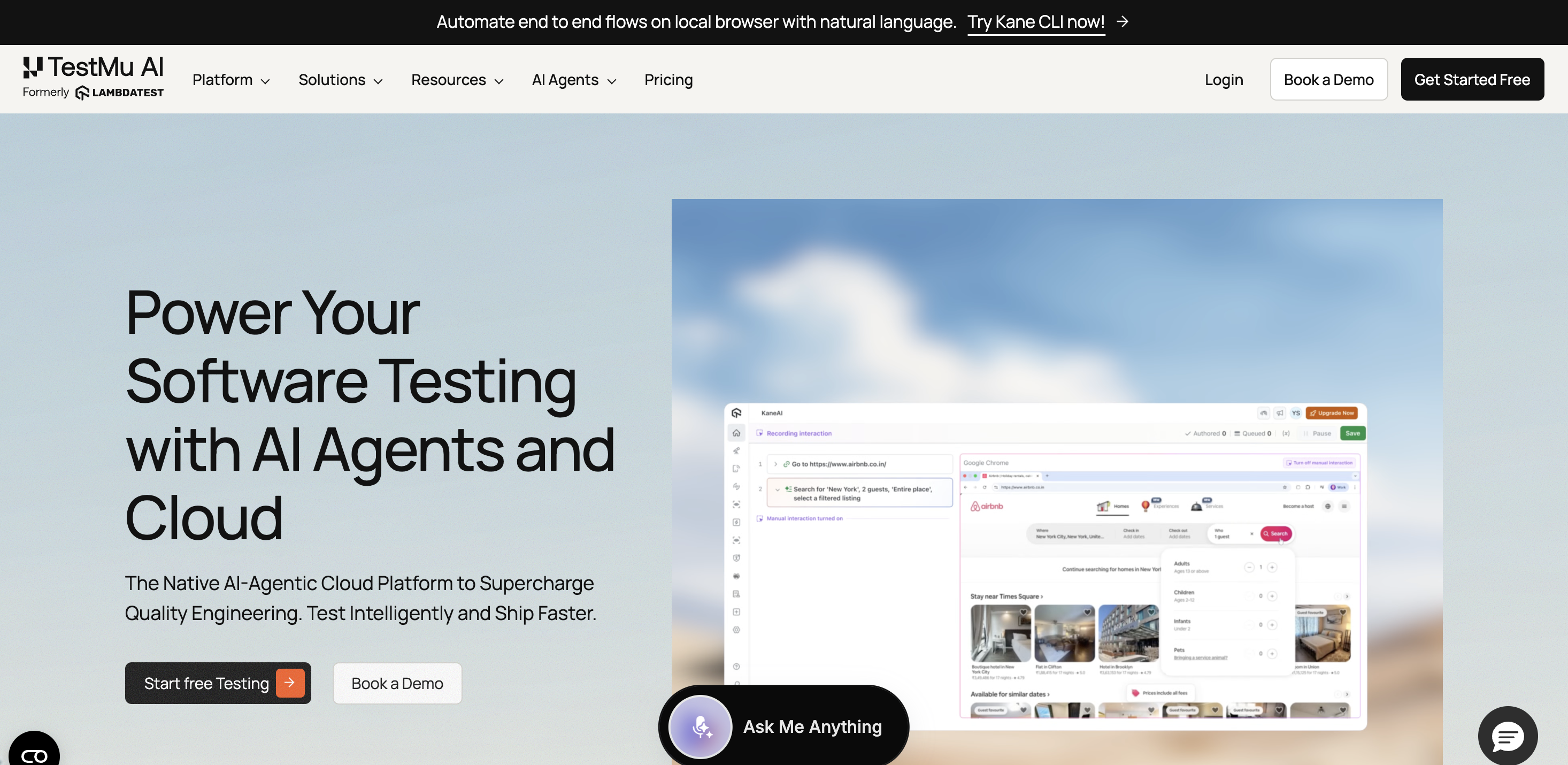This screenshot has height=765, width=1568.
Task: Click the orange arrow icon on Start free Testing
Action: point(290,683)
